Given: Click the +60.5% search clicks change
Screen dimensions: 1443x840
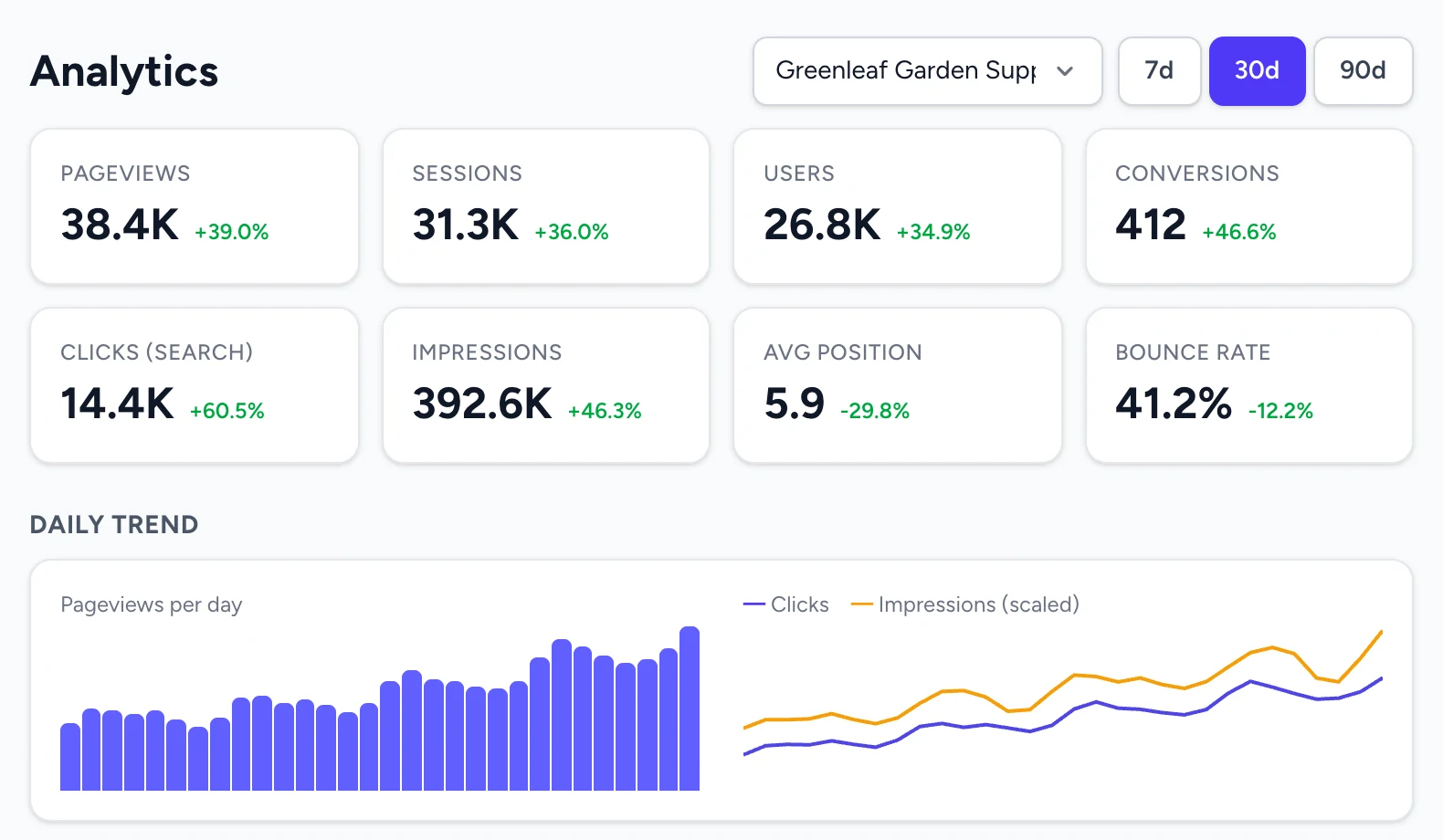Looking at the screenshot, I should coord(227,411).
